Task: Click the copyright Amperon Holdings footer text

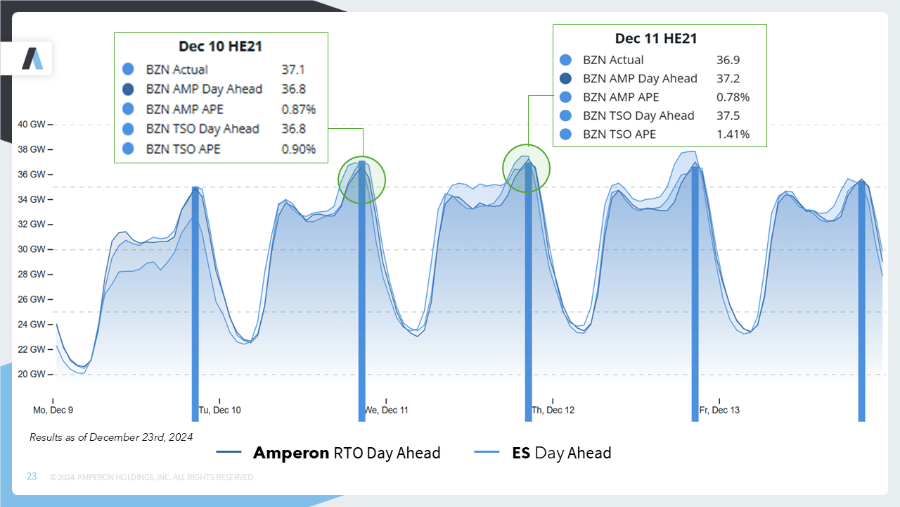Action: tap(152, 477)
